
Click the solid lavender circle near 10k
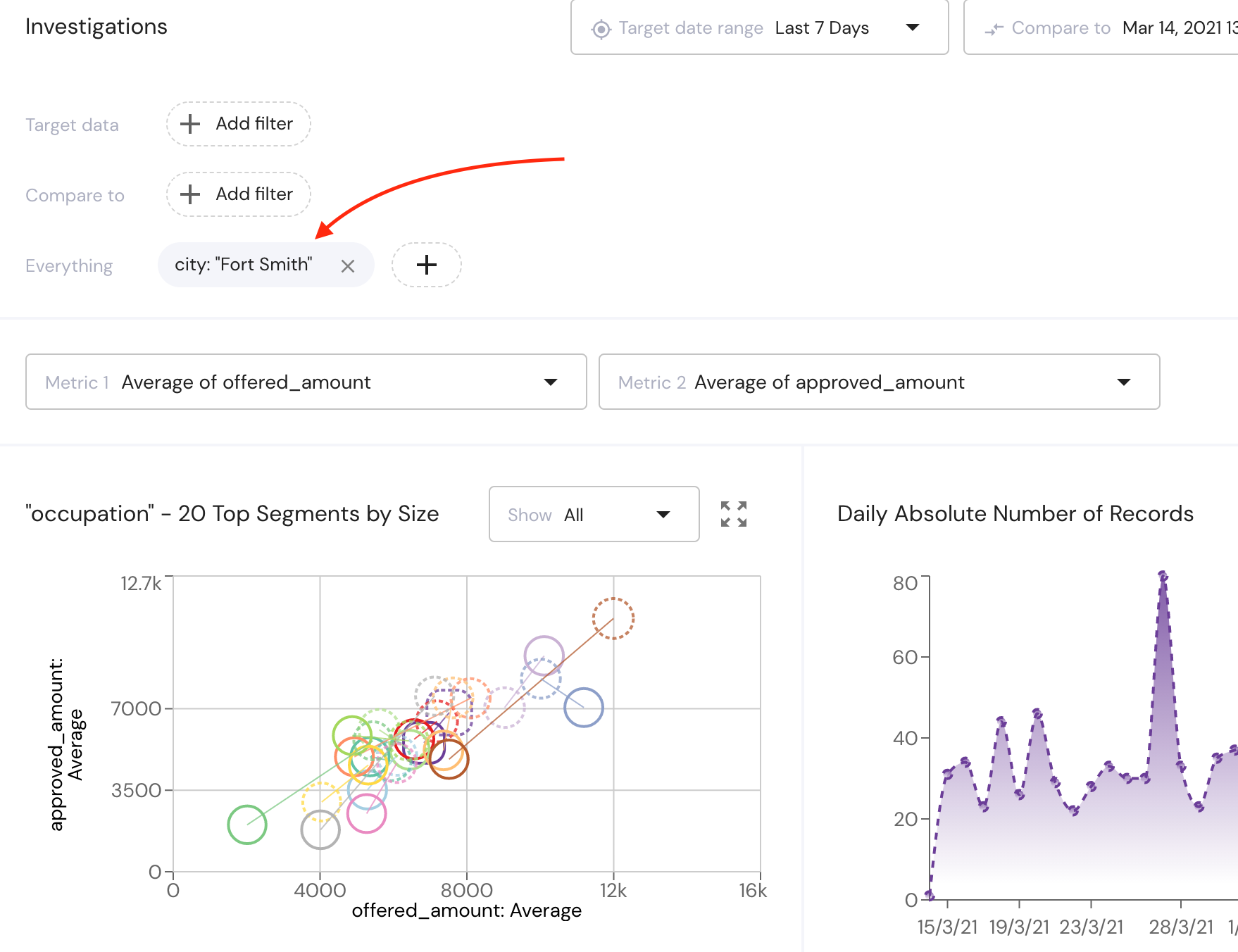pos(544,655)
